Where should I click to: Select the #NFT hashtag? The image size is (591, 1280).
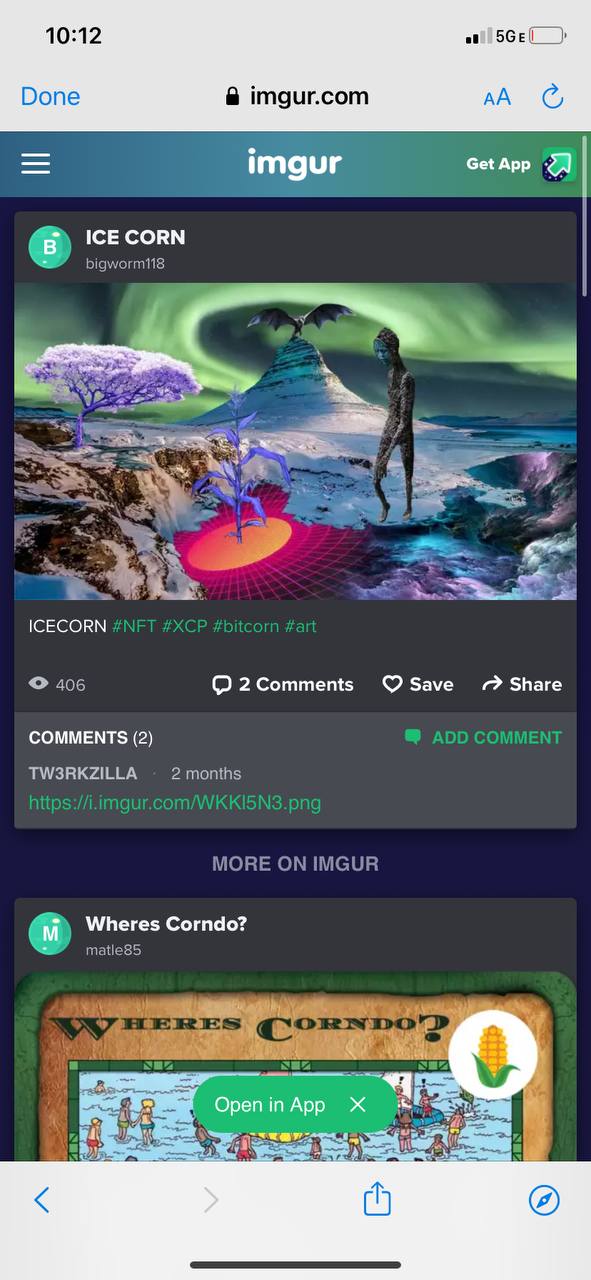[134, 626]
